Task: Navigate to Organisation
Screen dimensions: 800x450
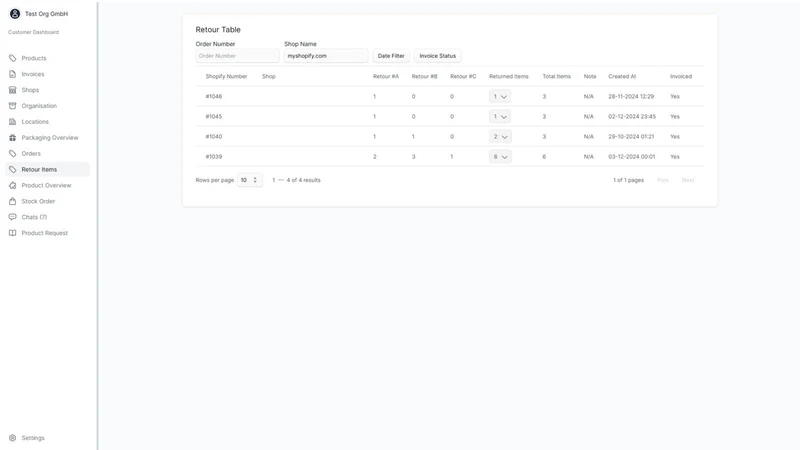Action: point(47,106)
